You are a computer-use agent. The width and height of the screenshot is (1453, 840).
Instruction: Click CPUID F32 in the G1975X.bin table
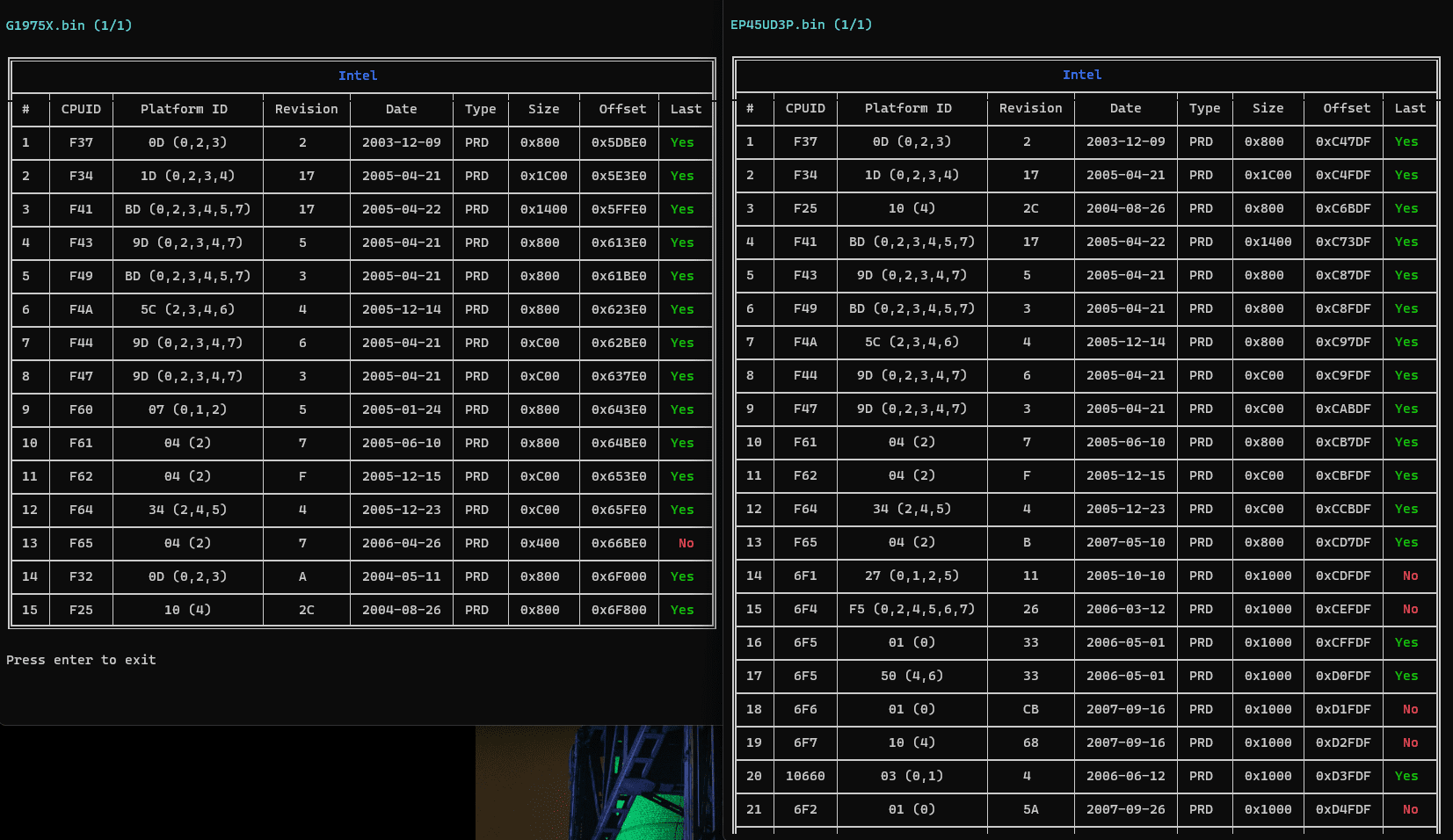tap(81, 576)
